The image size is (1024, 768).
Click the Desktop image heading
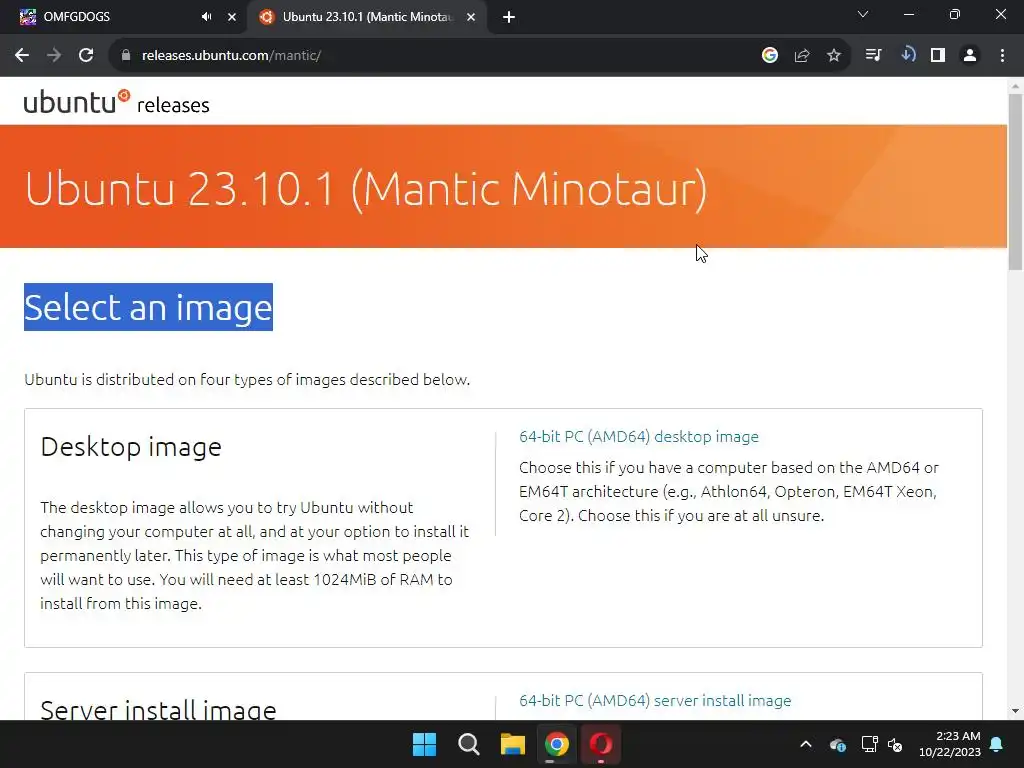click(x=131, y=447)
